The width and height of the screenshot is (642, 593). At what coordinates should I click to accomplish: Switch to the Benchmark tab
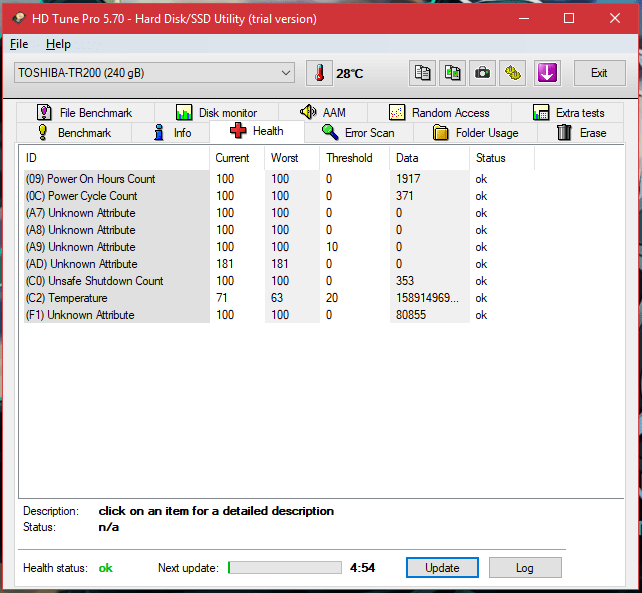click(74, 133)
